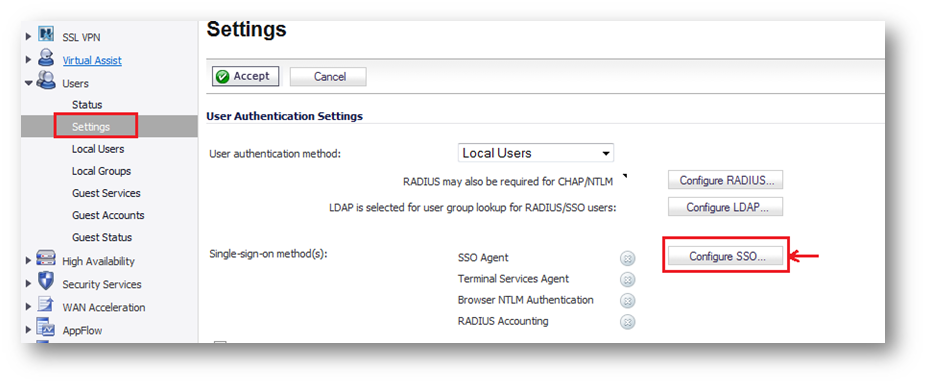
Task: Expand the SSL VPN tree node
Action: [x=28, y=37]
